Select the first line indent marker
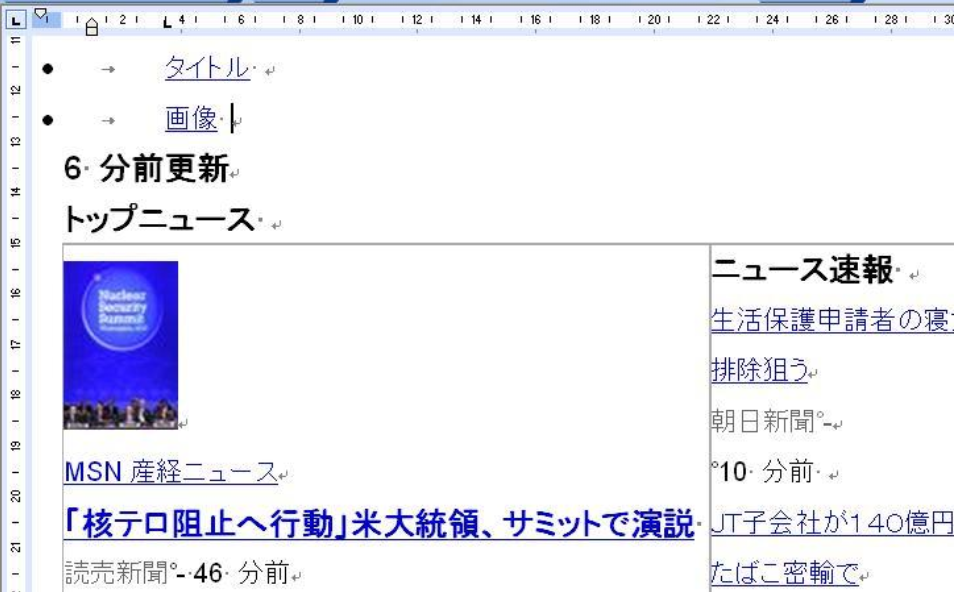The image size is (954, 592). point(42,14)
